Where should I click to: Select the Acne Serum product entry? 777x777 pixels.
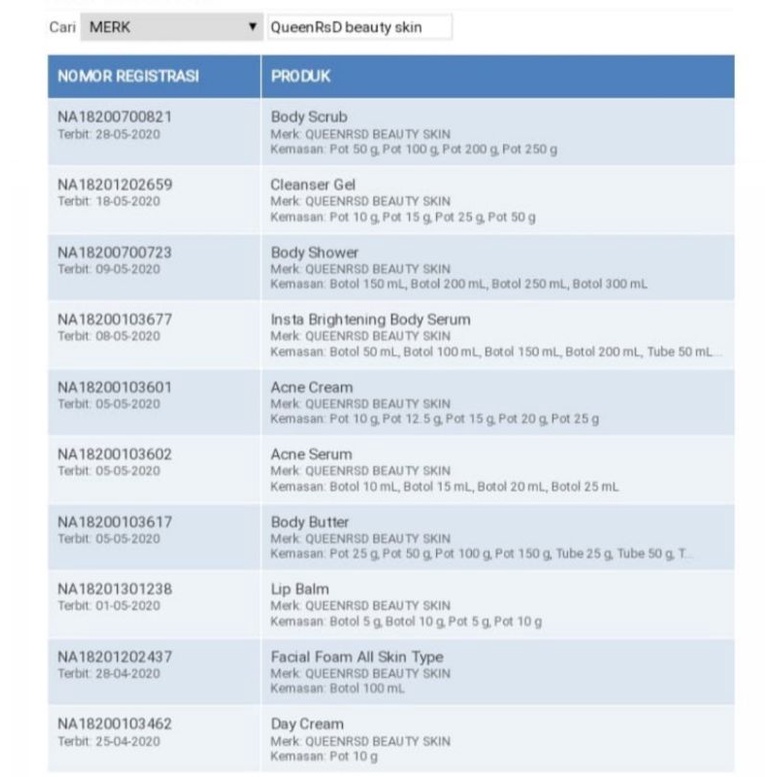[x=311, y=454]
